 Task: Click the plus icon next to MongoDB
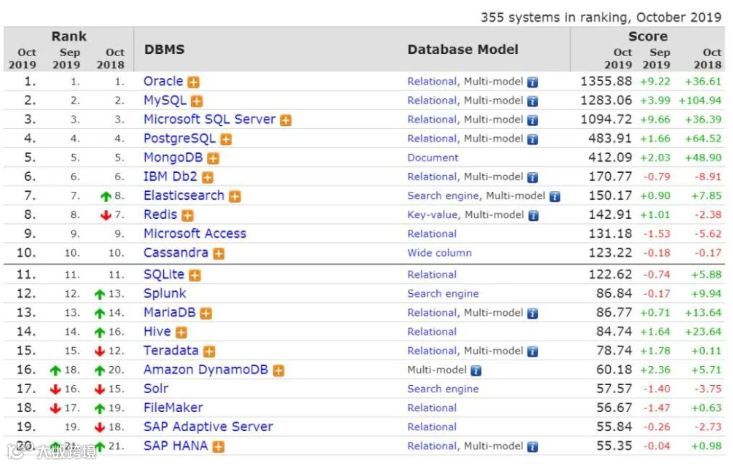[213, 158]
